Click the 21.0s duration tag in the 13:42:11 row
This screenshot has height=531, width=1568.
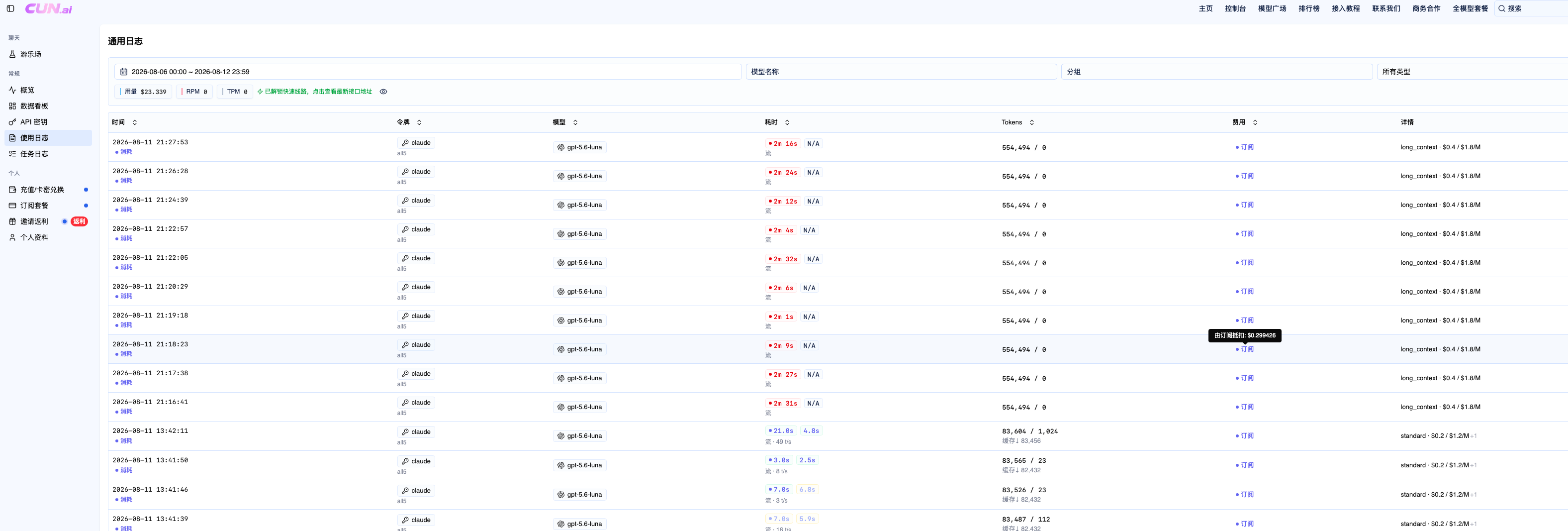tap(782, 431)
